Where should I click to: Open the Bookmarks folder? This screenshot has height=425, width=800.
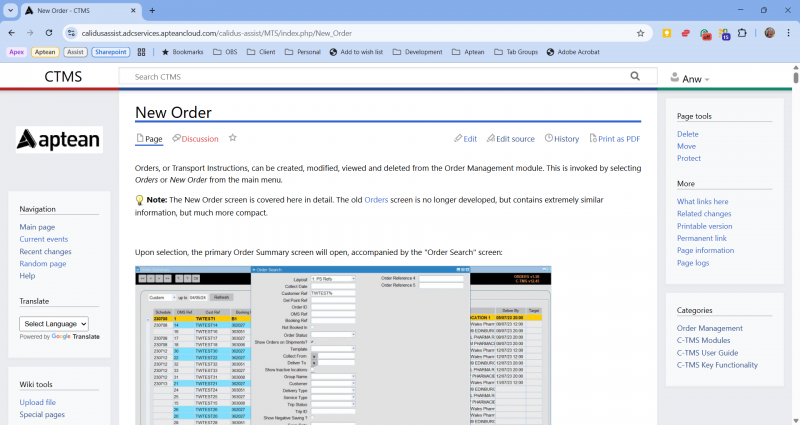(183, 52)
